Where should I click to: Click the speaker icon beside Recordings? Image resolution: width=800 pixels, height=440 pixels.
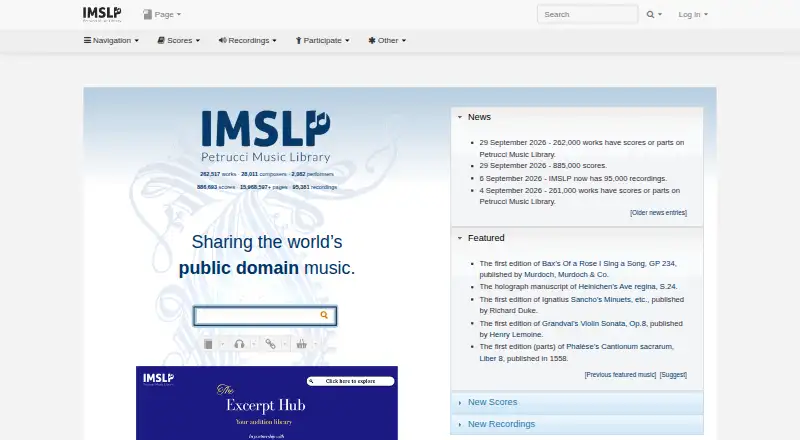click(222, 40)
